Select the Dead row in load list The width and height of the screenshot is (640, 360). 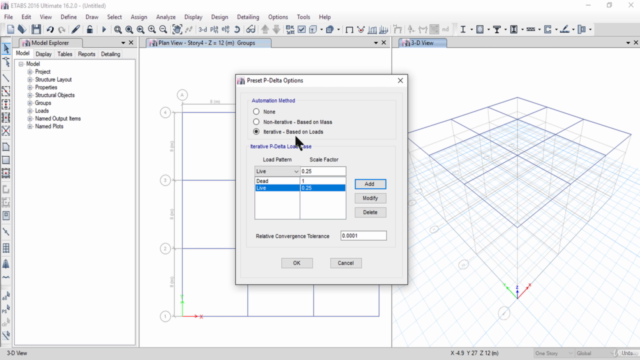[x=300, y=181]
